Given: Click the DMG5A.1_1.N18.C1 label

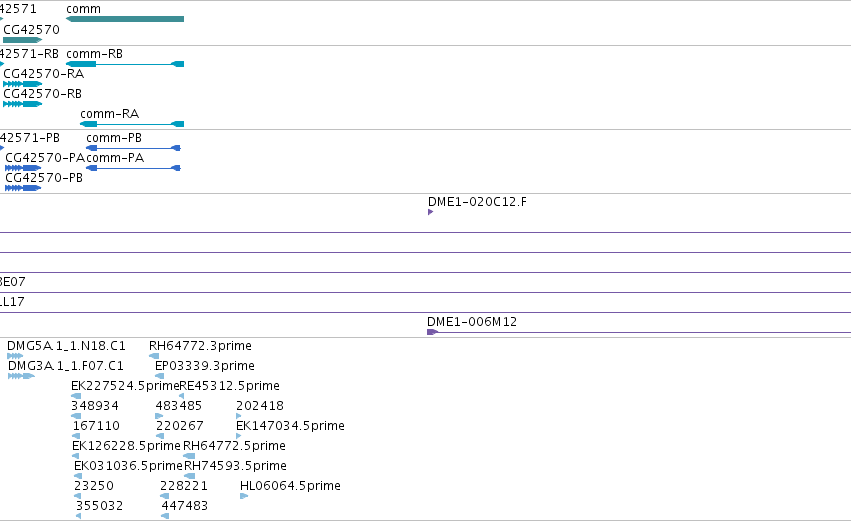Looking at the screenshot, I should 66,346.
